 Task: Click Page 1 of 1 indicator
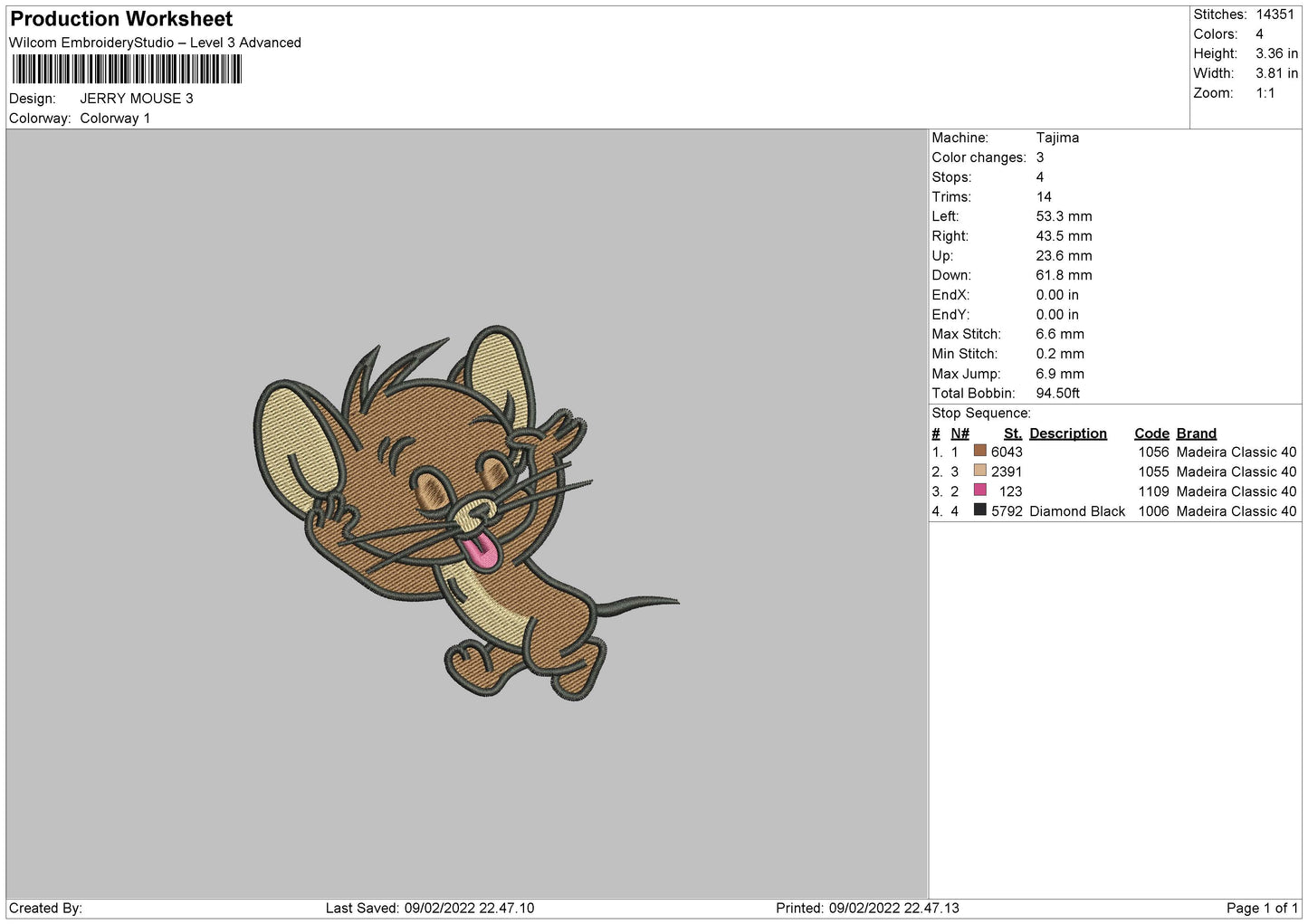pyautogui.click(x=1263, y=908)
